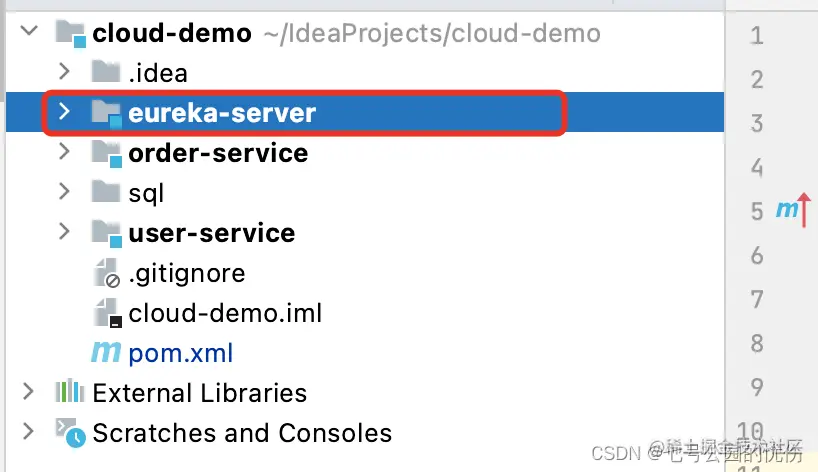818x472 pixels.
Task: Select the sql folder label
Action: (146, 193)
